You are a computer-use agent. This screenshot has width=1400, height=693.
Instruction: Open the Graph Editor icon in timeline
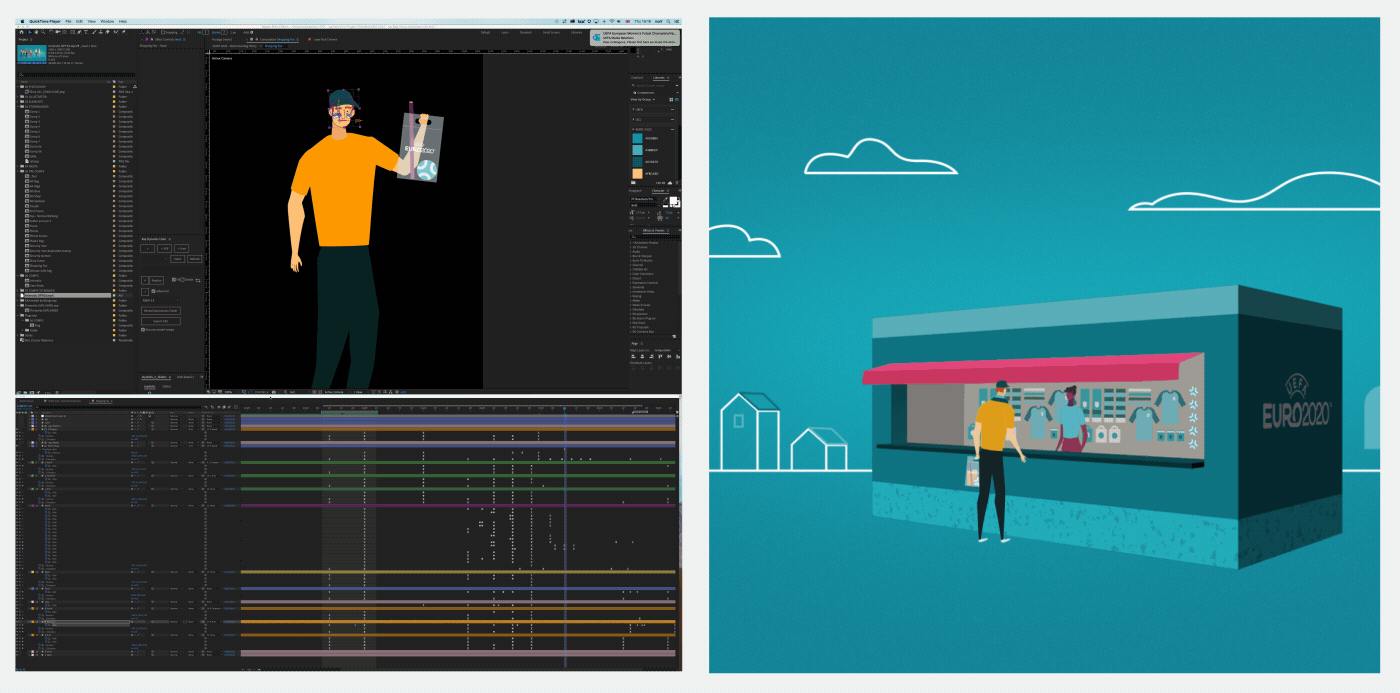236,407
